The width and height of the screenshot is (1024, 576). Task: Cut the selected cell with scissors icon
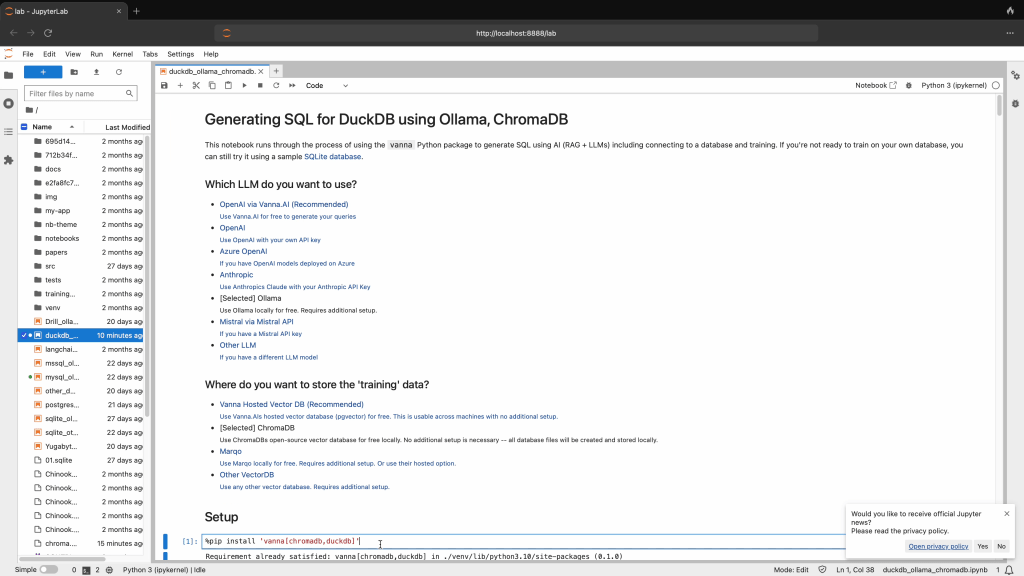pyautogui.click(x=196, y=86)
